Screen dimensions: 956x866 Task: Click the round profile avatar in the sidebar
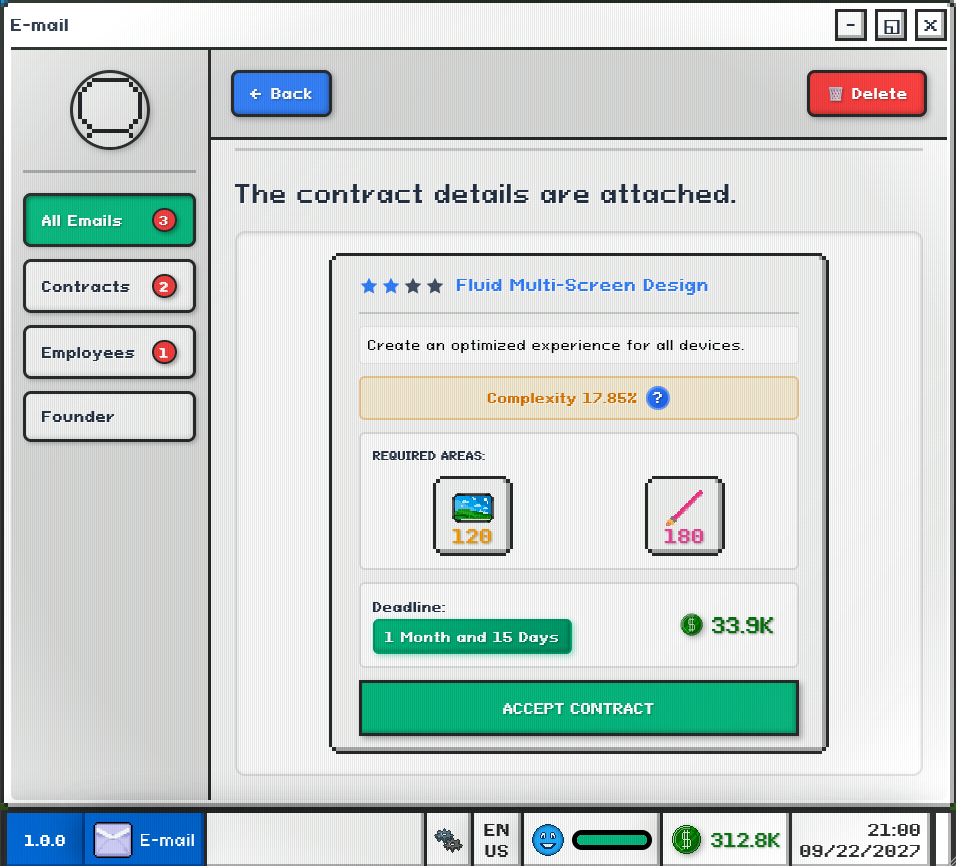[x=110, y=110]
